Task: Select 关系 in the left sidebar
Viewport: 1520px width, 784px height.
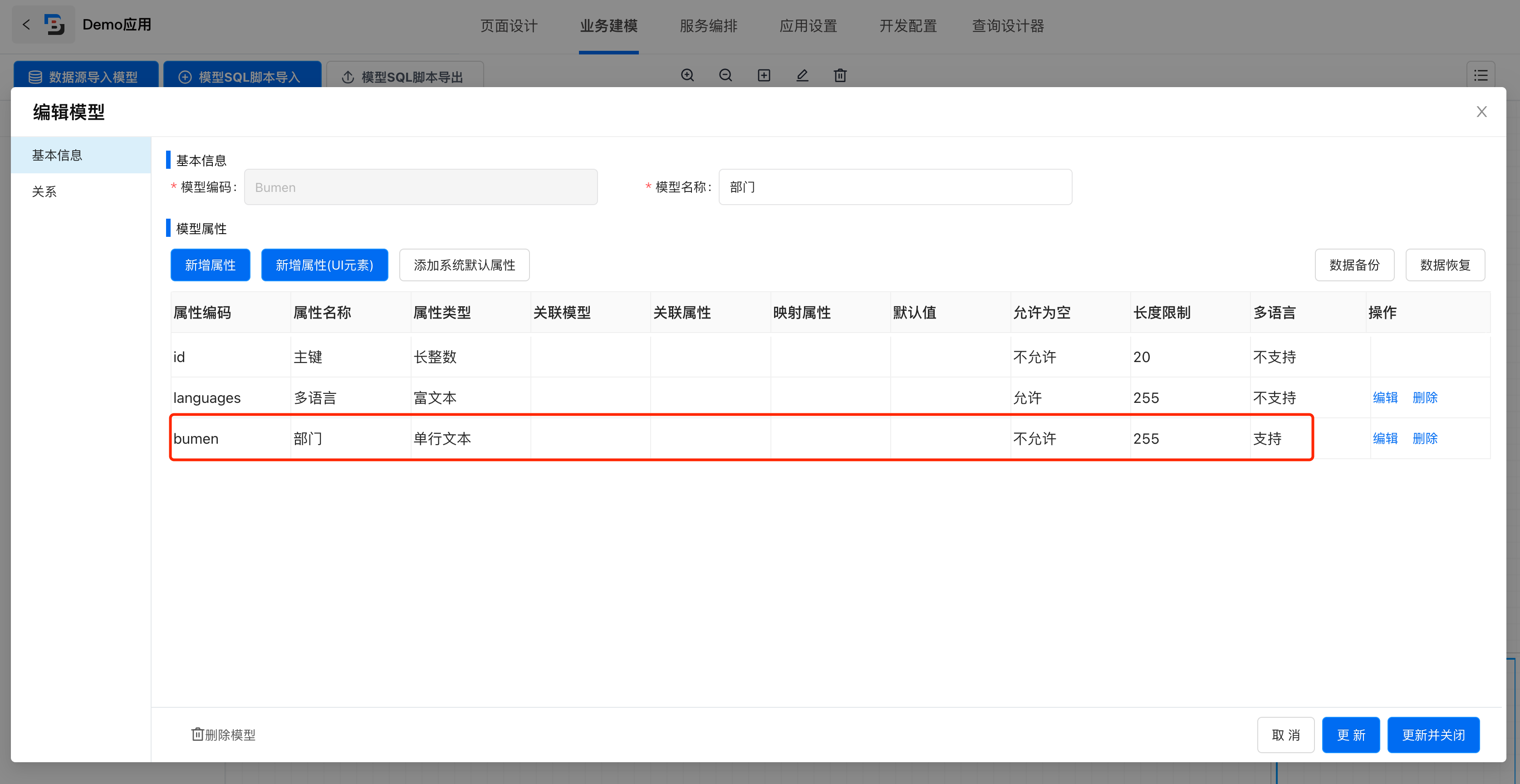Action: point(81,192)
